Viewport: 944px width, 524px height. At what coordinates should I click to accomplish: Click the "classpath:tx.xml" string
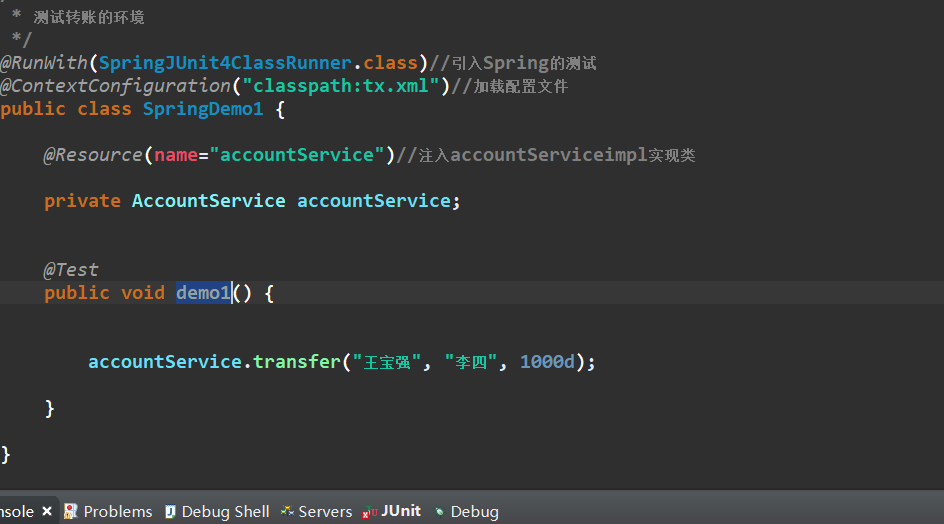(341, 86)
